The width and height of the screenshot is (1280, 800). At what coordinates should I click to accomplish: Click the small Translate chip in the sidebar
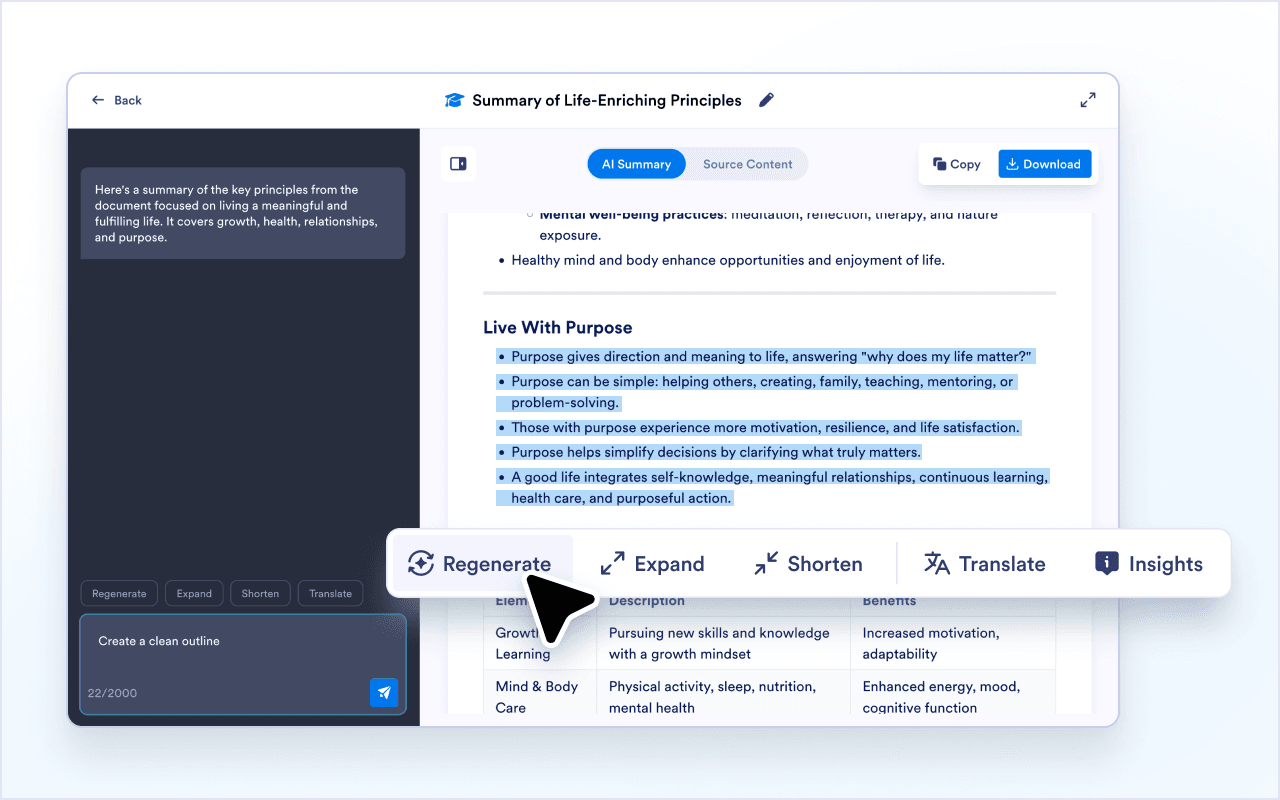point(330,593)
